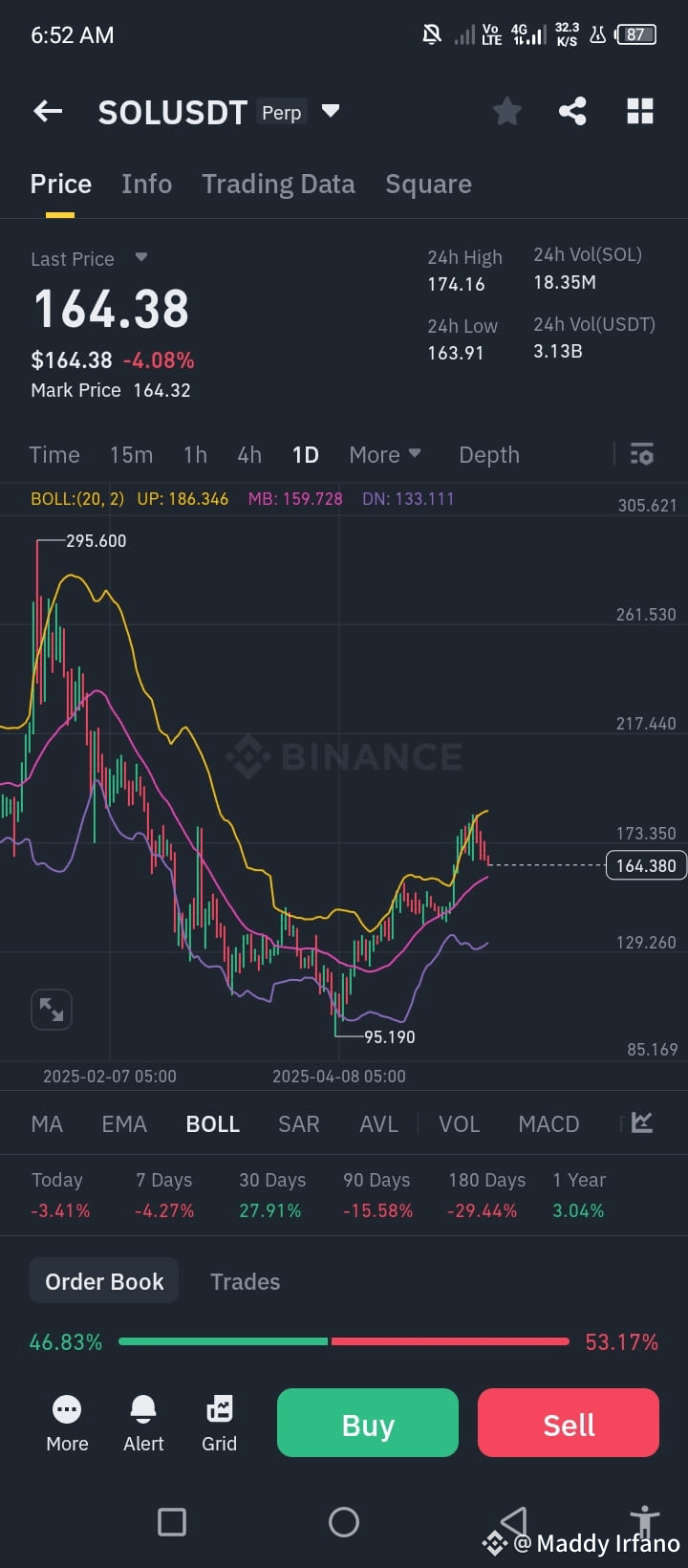Expand chart to fullscreen icon
The image size is (688, 1568).
coord(52,1009)
